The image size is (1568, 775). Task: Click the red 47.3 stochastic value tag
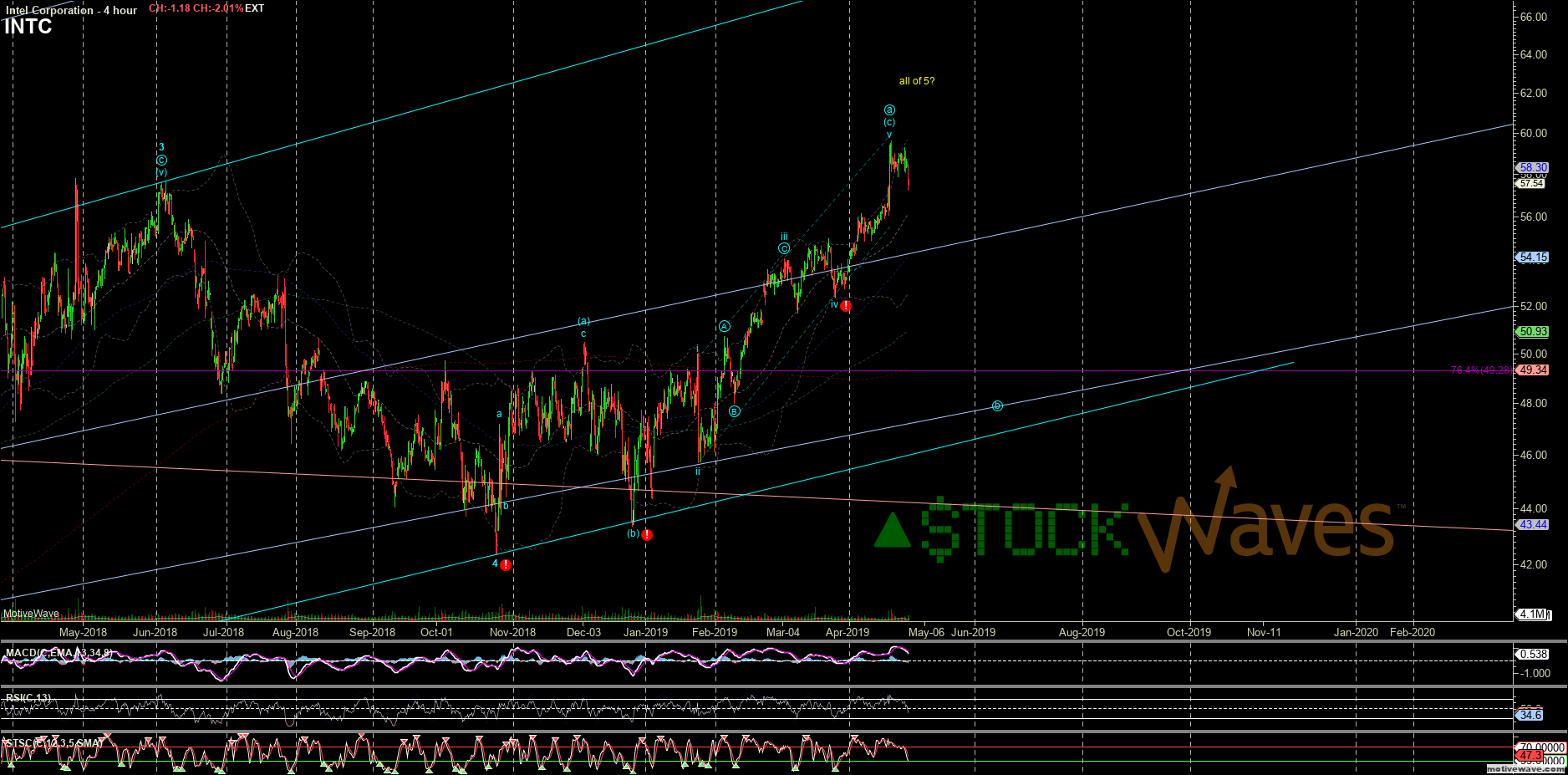pyautogui.click(x=1530, y=755)
